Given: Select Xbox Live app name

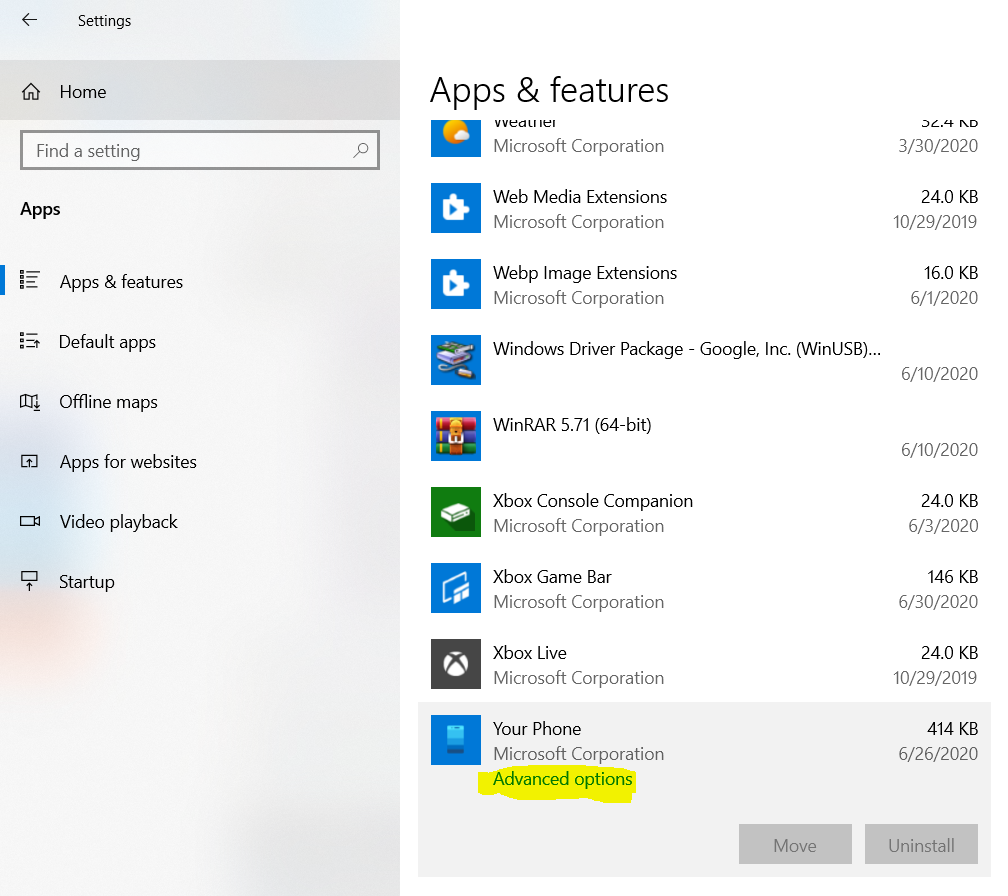Looking at the screenshot, I should (x=530, y=653).
